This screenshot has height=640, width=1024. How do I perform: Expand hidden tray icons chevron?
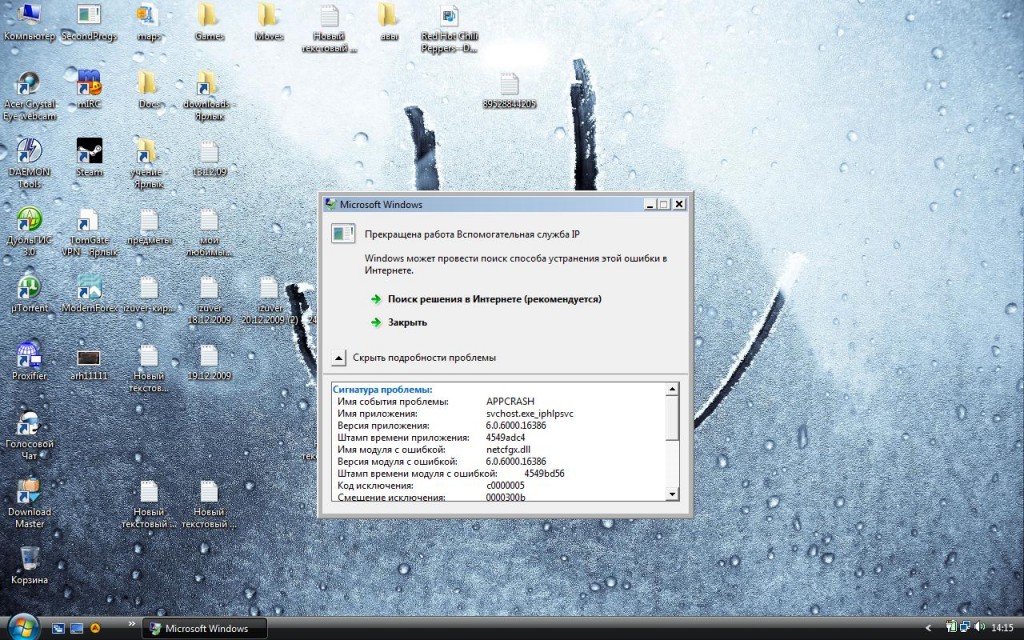tap(928, 628)
